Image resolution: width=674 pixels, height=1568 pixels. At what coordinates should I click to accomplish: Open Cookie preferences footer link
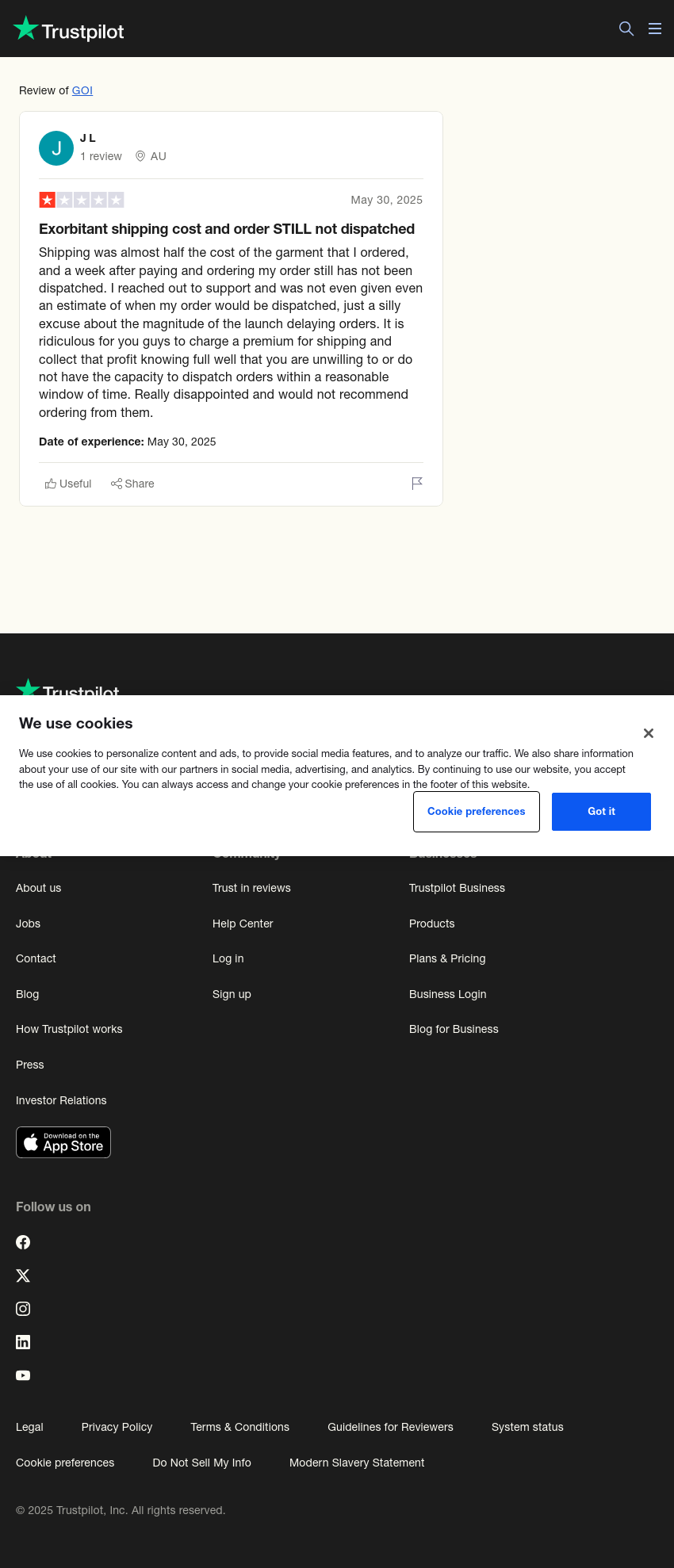(x=65, y=1463)
